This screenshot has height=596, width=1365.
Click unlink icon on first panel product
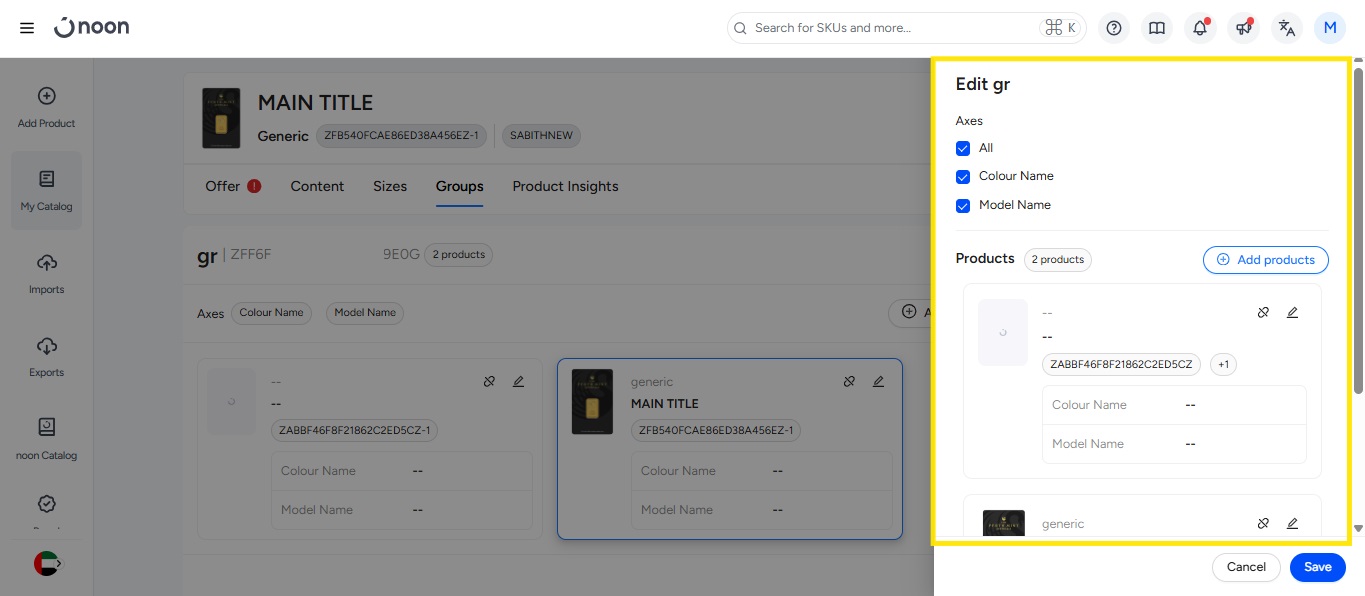click(x=1263, y=313)
